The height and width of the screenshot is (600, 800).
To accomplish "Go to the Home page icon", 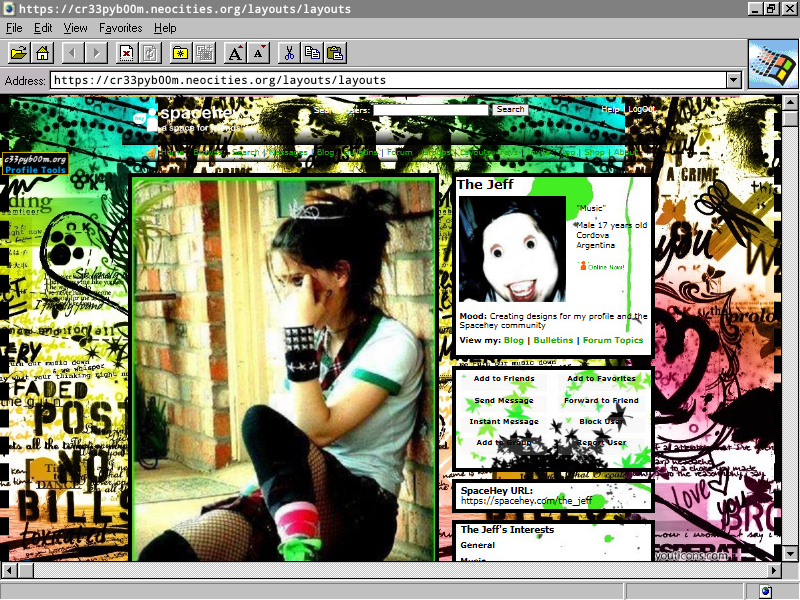I will pos(43,53).
